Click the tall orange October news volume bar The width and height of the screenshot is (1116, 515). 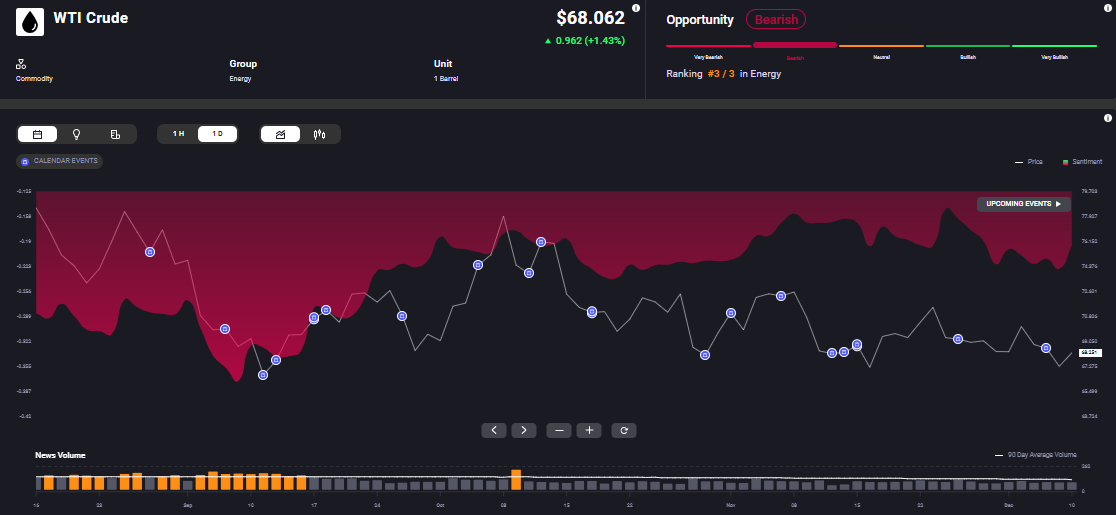516,479
